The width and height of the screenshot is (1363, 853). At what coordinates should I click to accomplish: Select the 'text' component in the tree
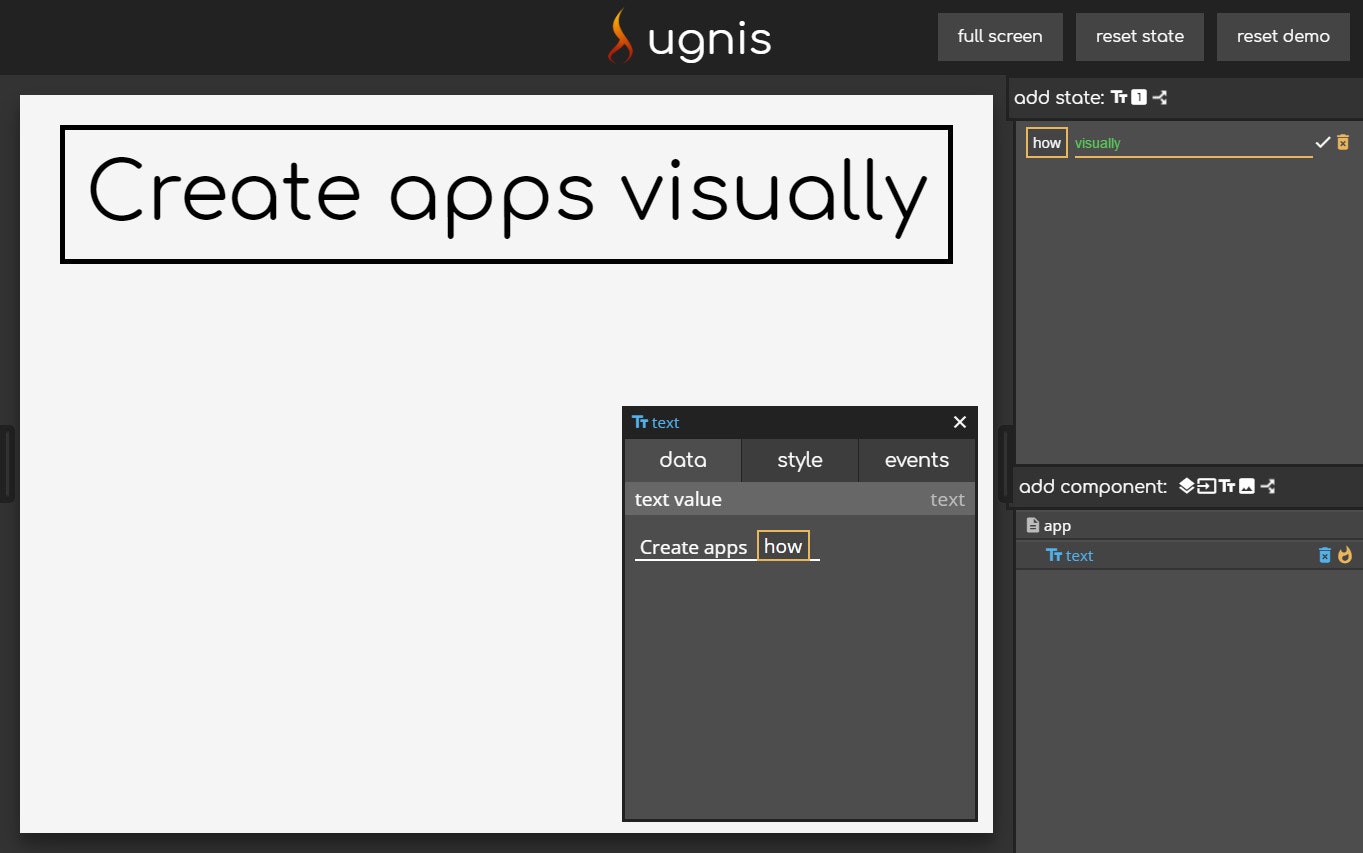[1078, 555]
